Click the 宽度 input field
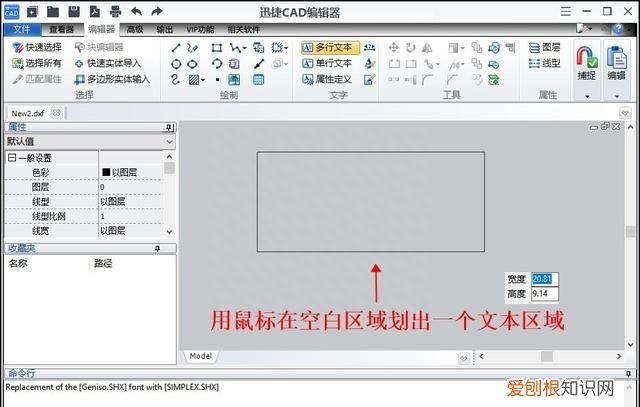This screenshot has width=640, height=407. click(x=544, y=279)
